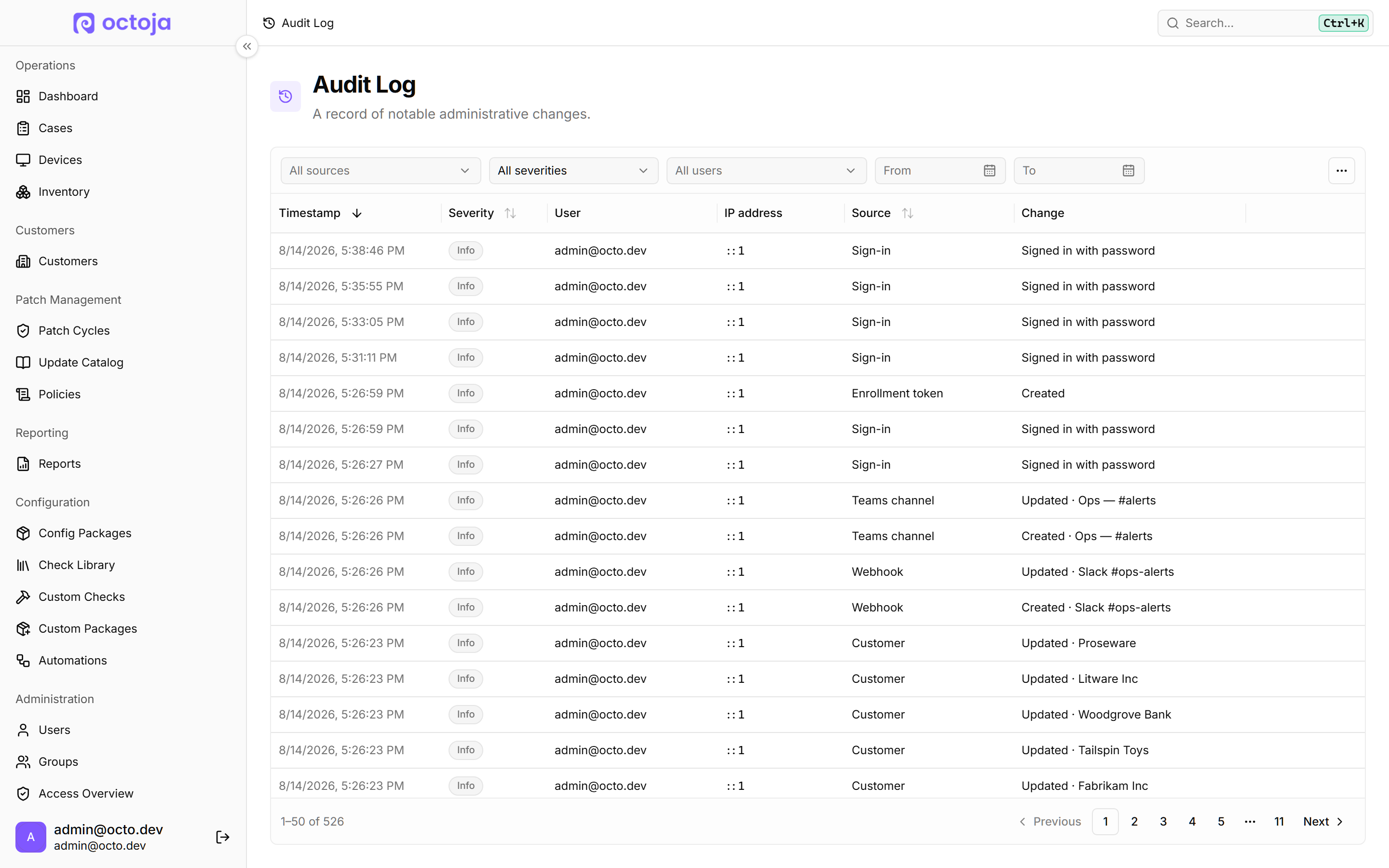Go to page 1
The height and width of the screenshot is (868, 1389).
[1105, 822]
